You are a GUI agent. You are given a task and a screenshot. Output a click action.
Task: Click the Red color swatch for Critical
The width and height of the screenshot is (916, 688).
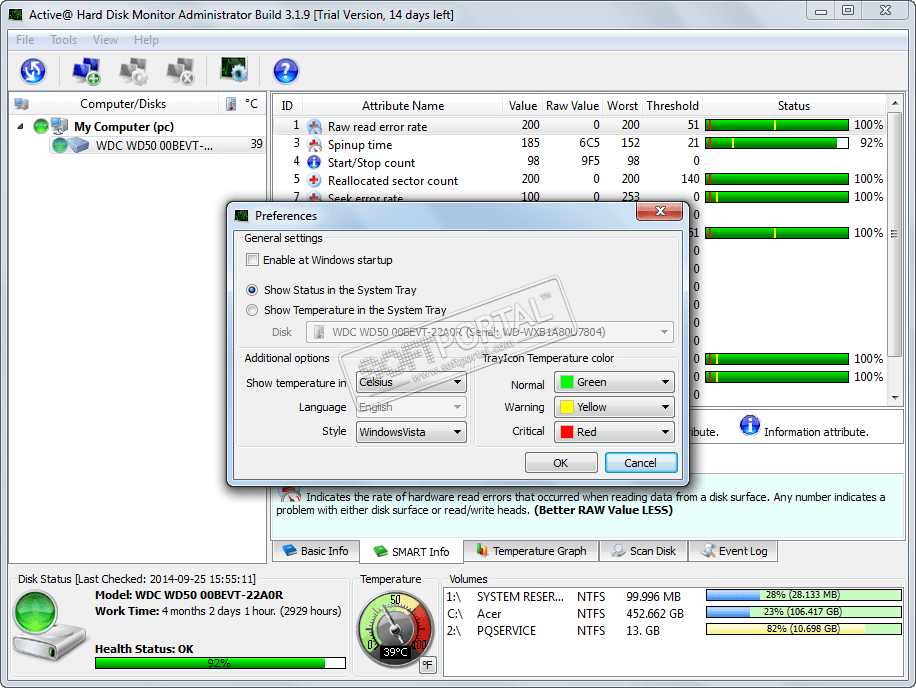pyautogui.click(x=566, y=432)
